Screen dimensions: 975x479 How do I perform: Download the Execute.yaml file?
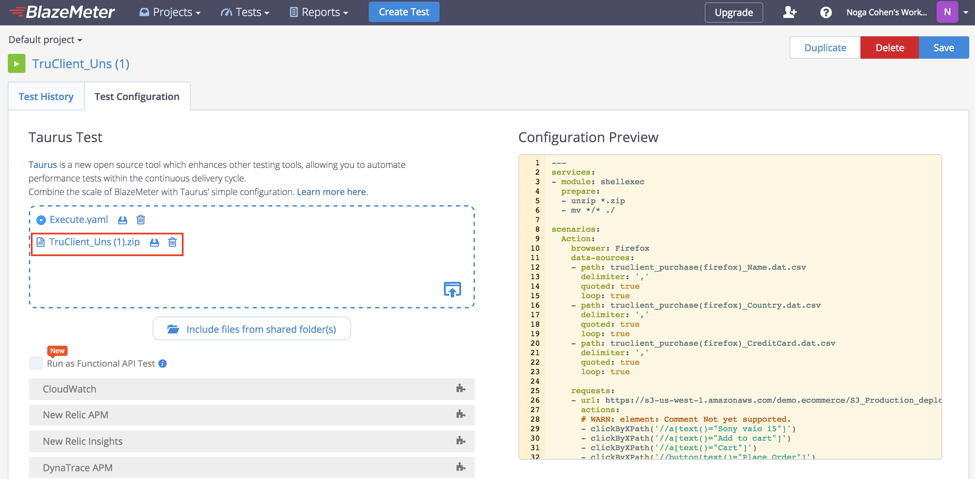122,220
